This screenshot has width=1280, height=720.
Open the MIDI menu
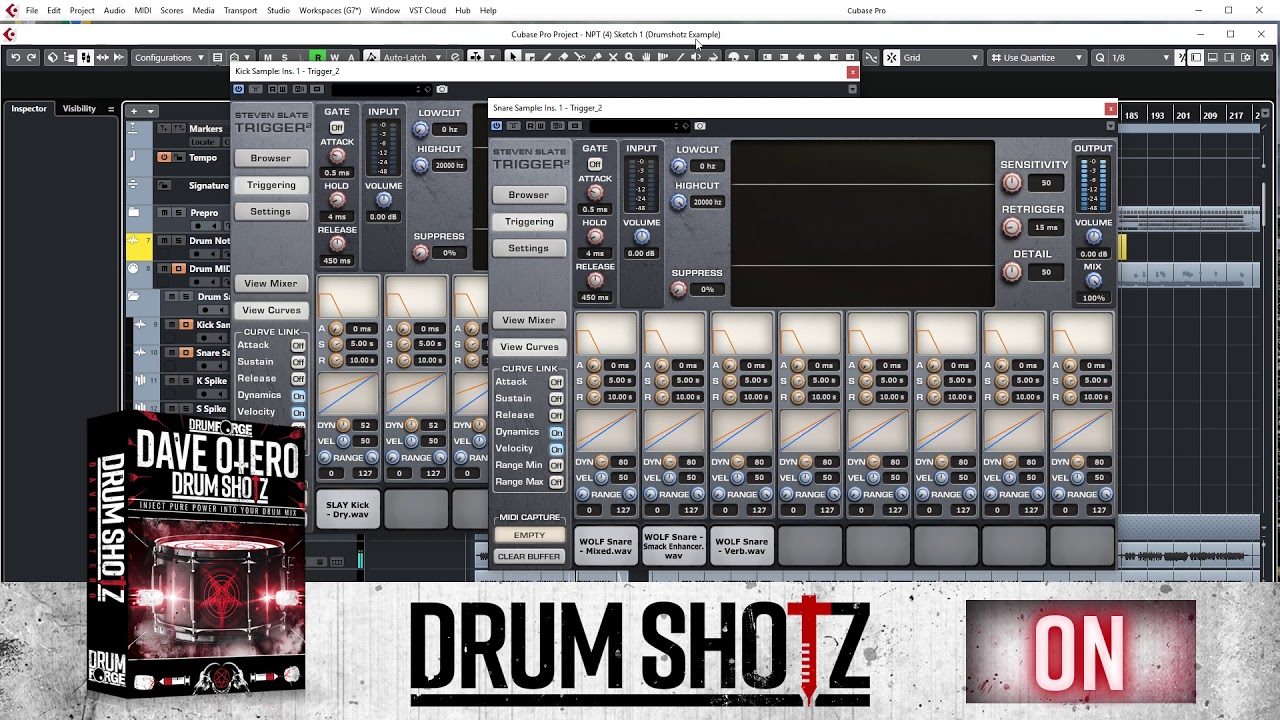coord(142,10)
